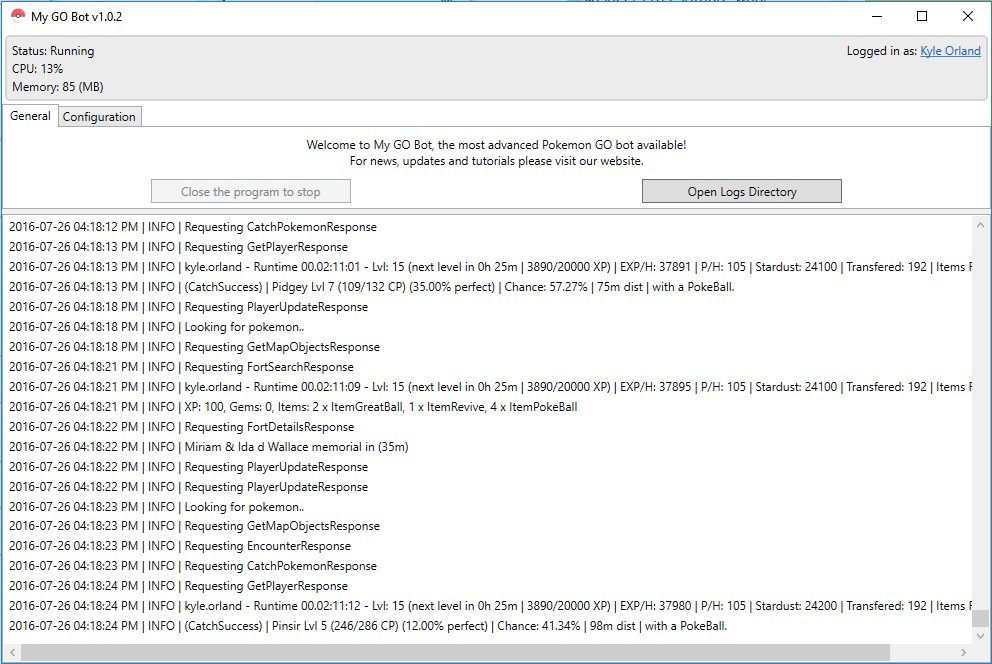This screenshot has height=664, width=992.
Task: Click the 'Memory: 85 (MB)' readout
Action: tap(58, 87)
